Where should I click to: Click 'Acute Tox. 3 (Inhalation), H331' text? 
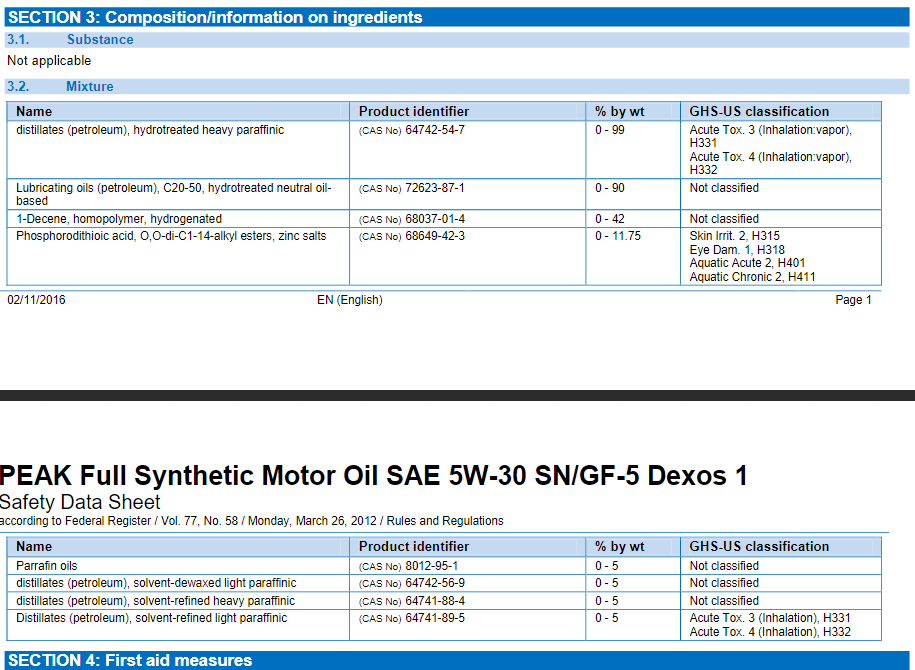(770, 618)
